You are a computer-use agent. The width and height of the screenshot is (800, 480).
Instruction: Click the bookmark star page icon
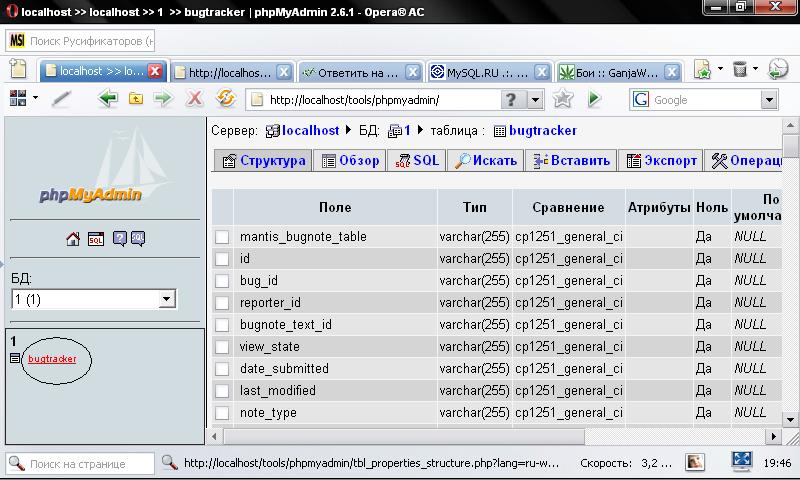pos(703,69)
